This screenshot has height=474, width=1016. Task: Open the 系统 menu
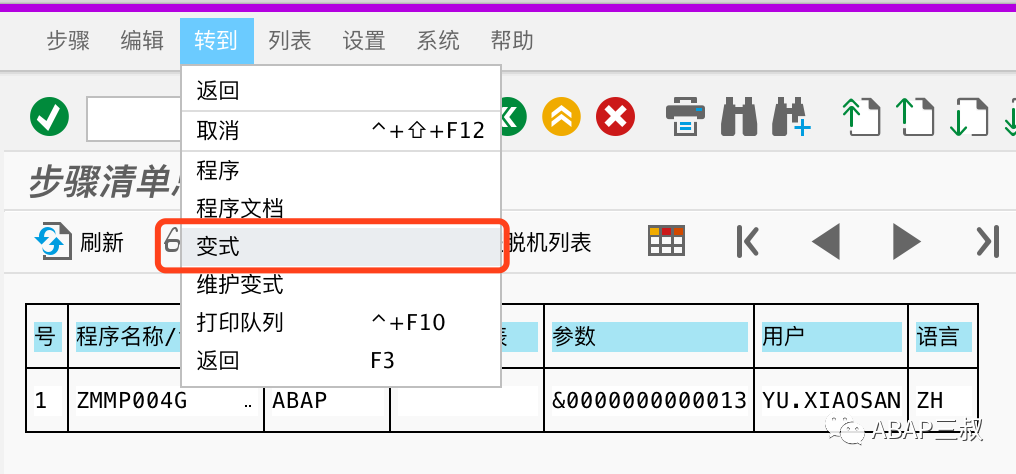pyautogui.click(x=438, y=41)
